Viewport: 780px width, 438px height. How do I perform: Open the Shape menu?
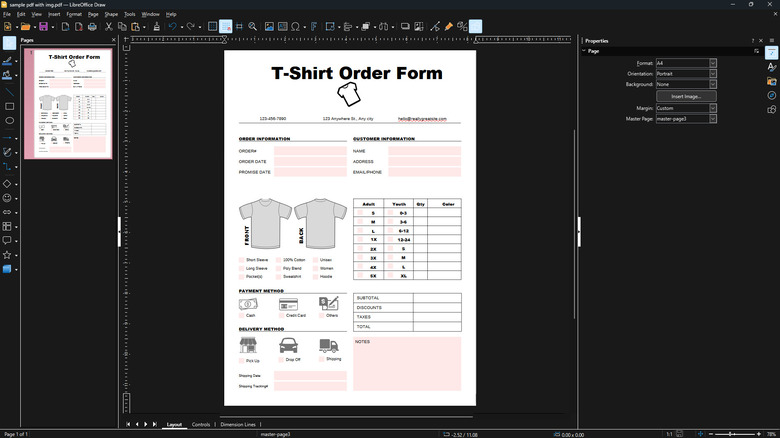pyautogui.click(x=111, y=15)
